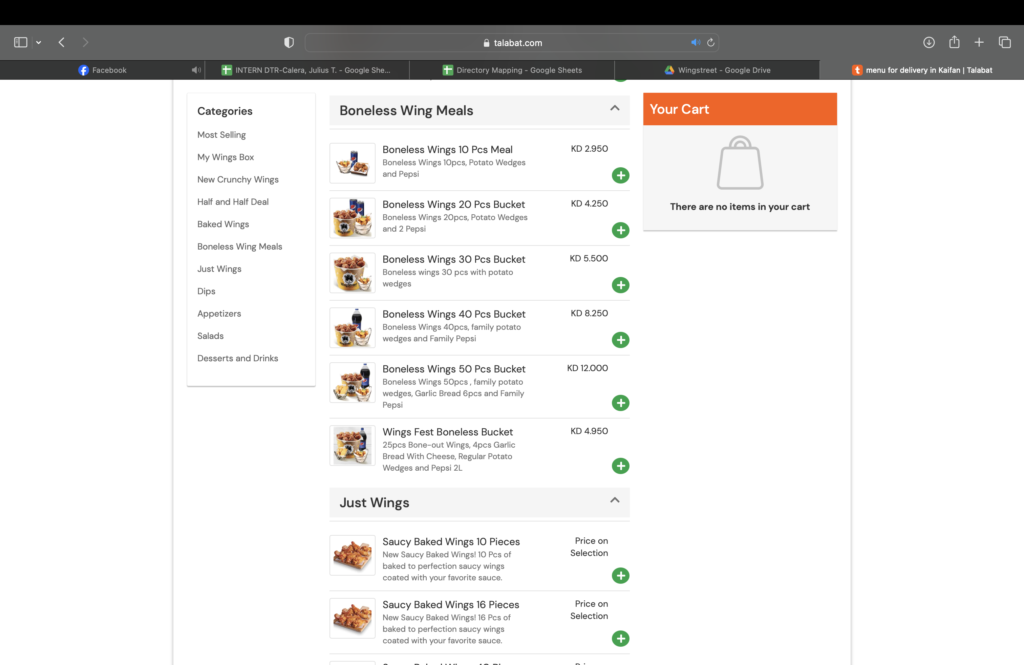The width and height of the screenshot is (1024, 665).
Task: Switch to Directory Mapping Google Sheets tab
Action: [512, 70]
